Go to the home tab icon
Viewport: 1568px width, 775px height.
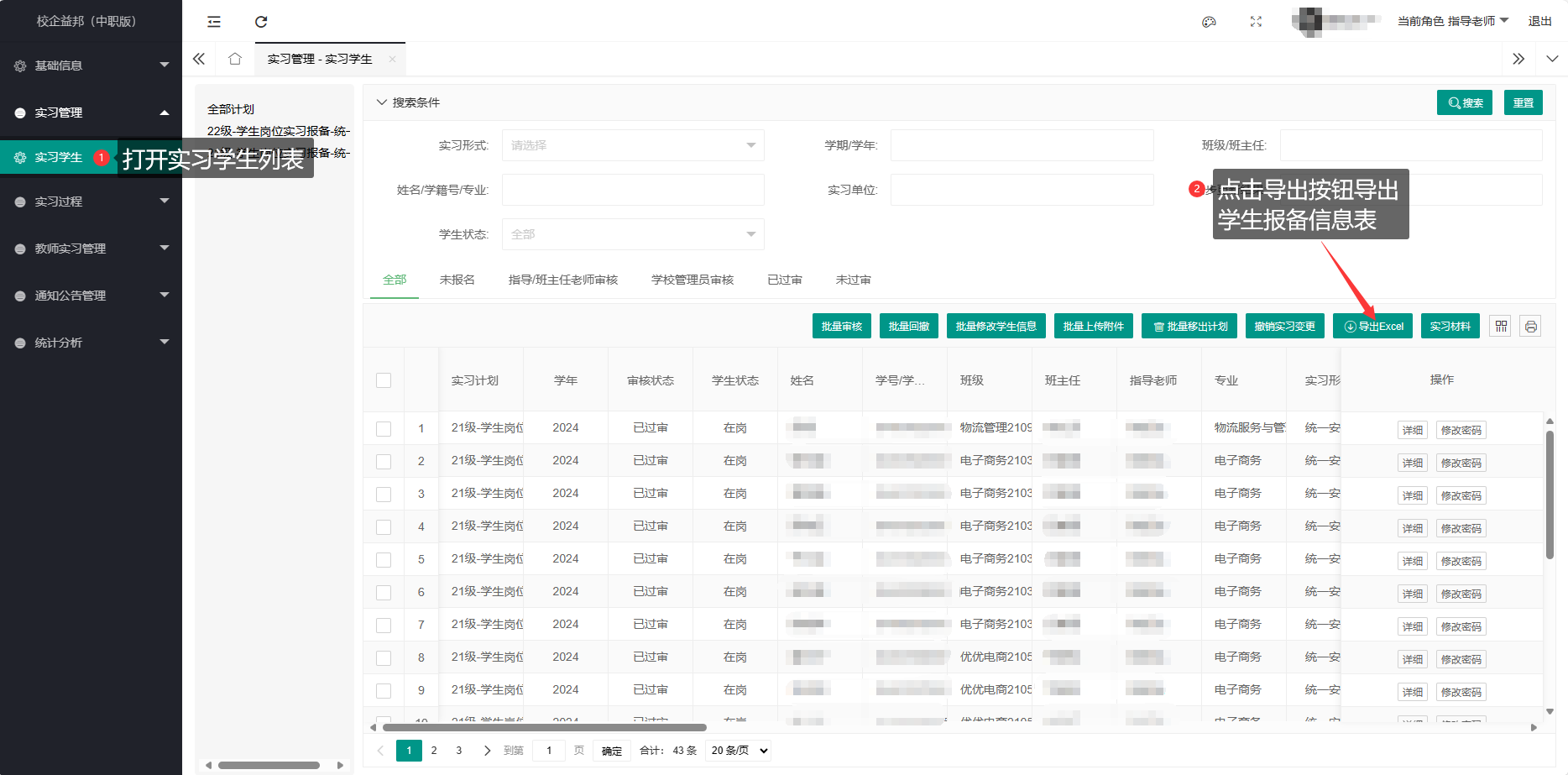tap(235, 59)
